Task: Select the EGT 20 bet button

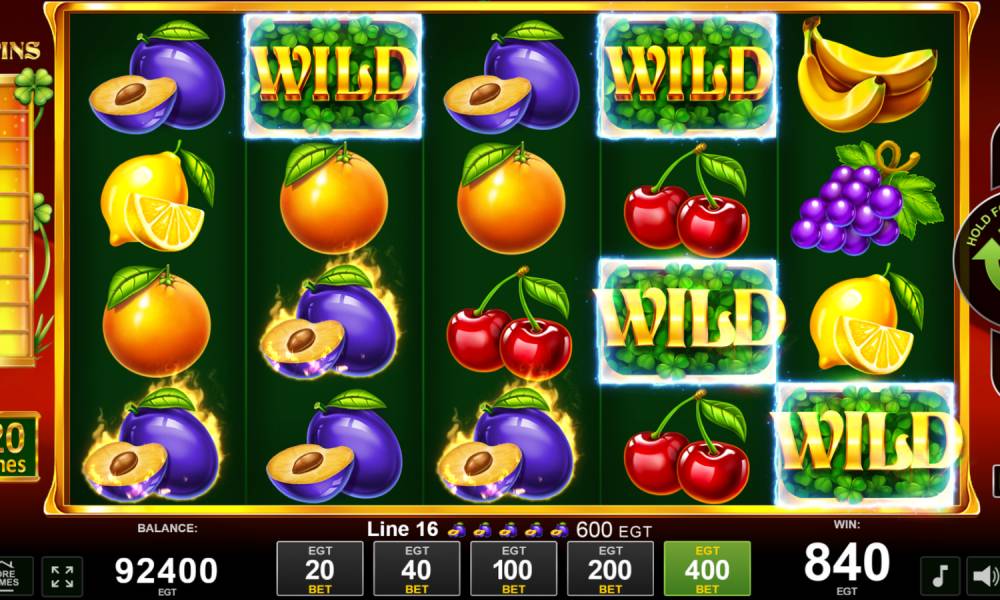Action: pos(320,569)
